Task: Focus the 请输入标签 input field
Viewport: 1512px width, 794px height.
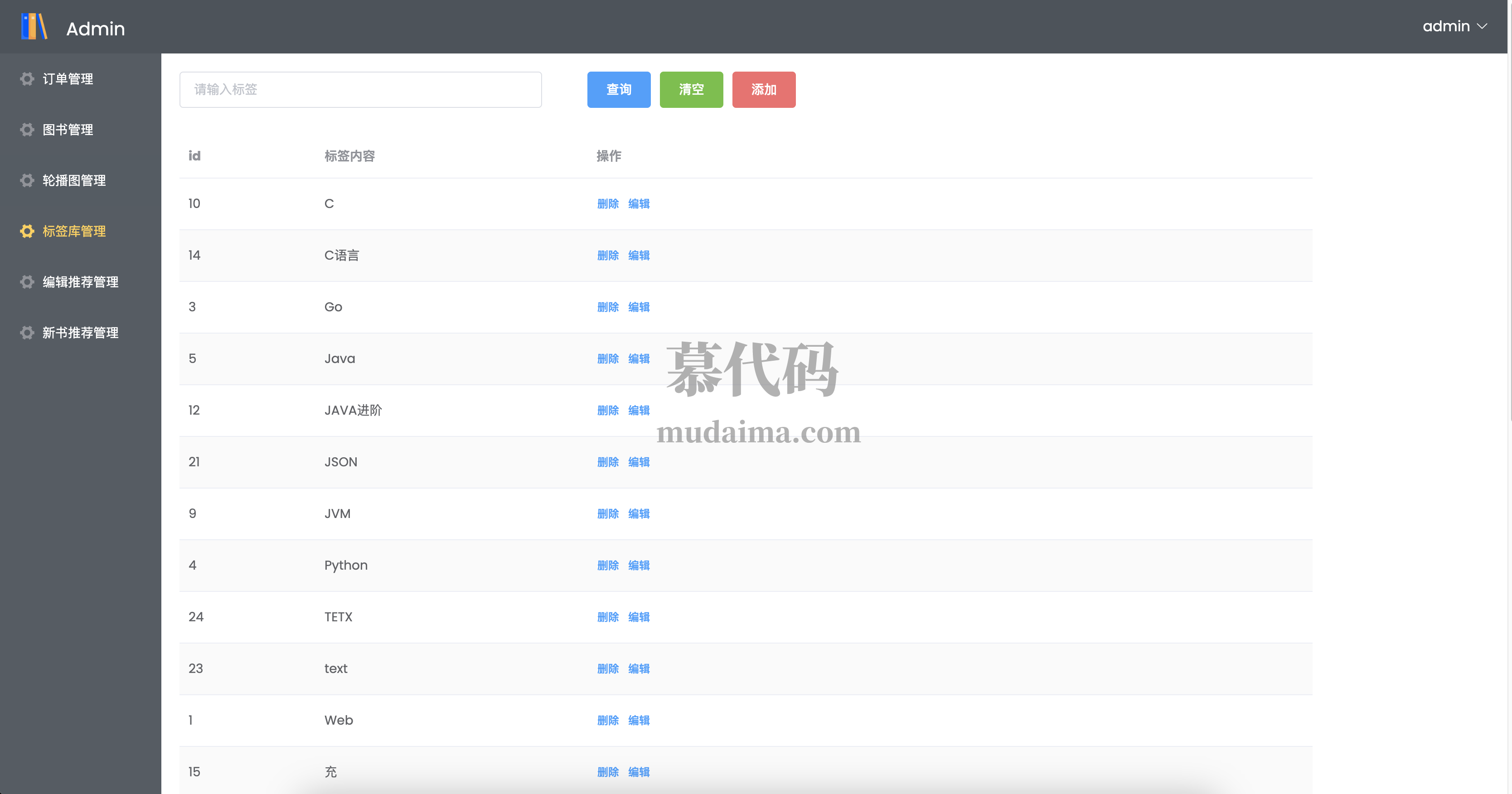Action: click(360, 89)
